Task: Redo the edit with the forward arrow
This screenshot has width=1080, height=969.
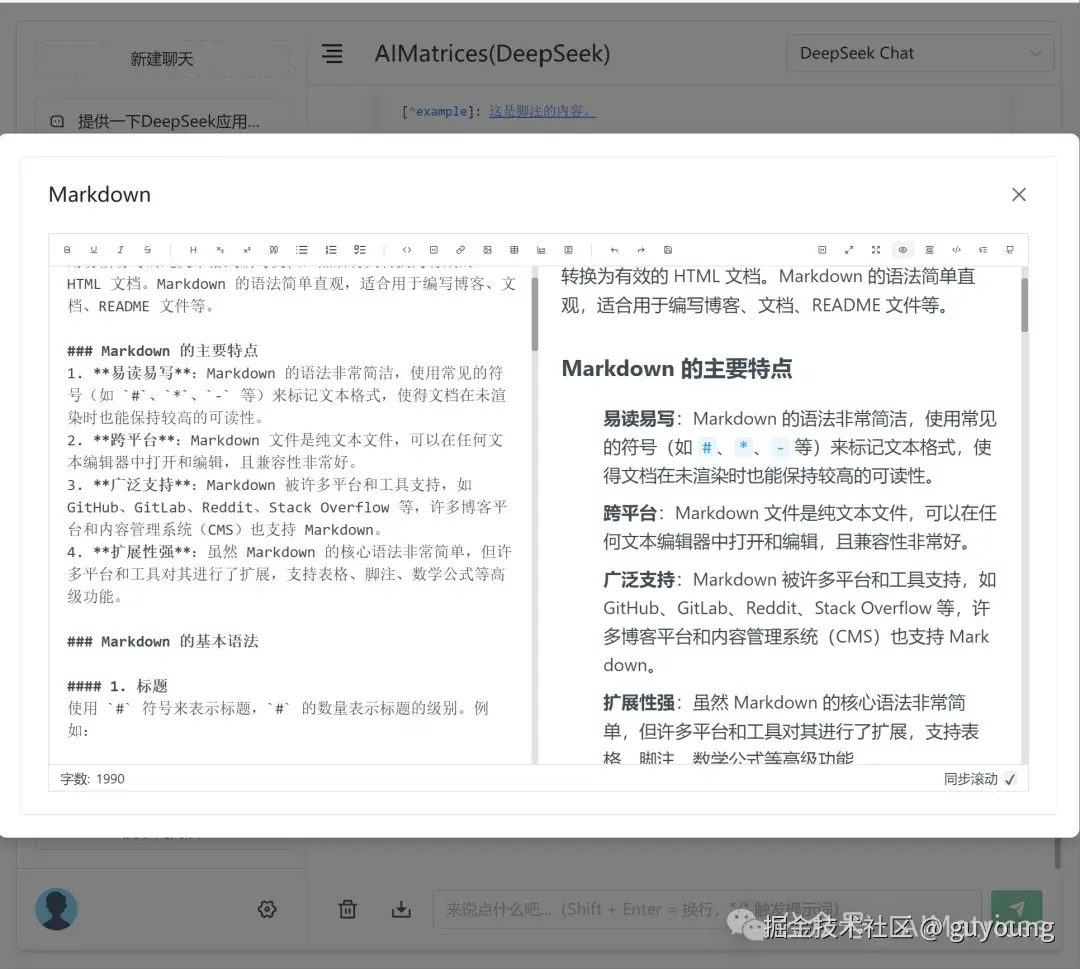Action: tap(641, 250)
